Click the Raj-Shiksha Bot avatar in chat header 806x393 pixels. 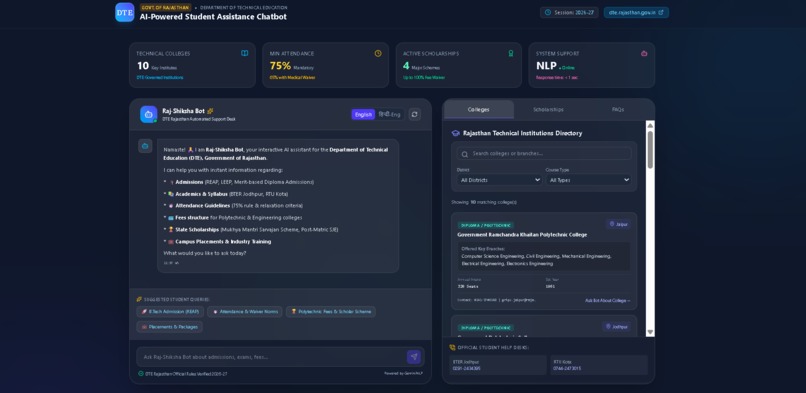click(x=149, y=114)
